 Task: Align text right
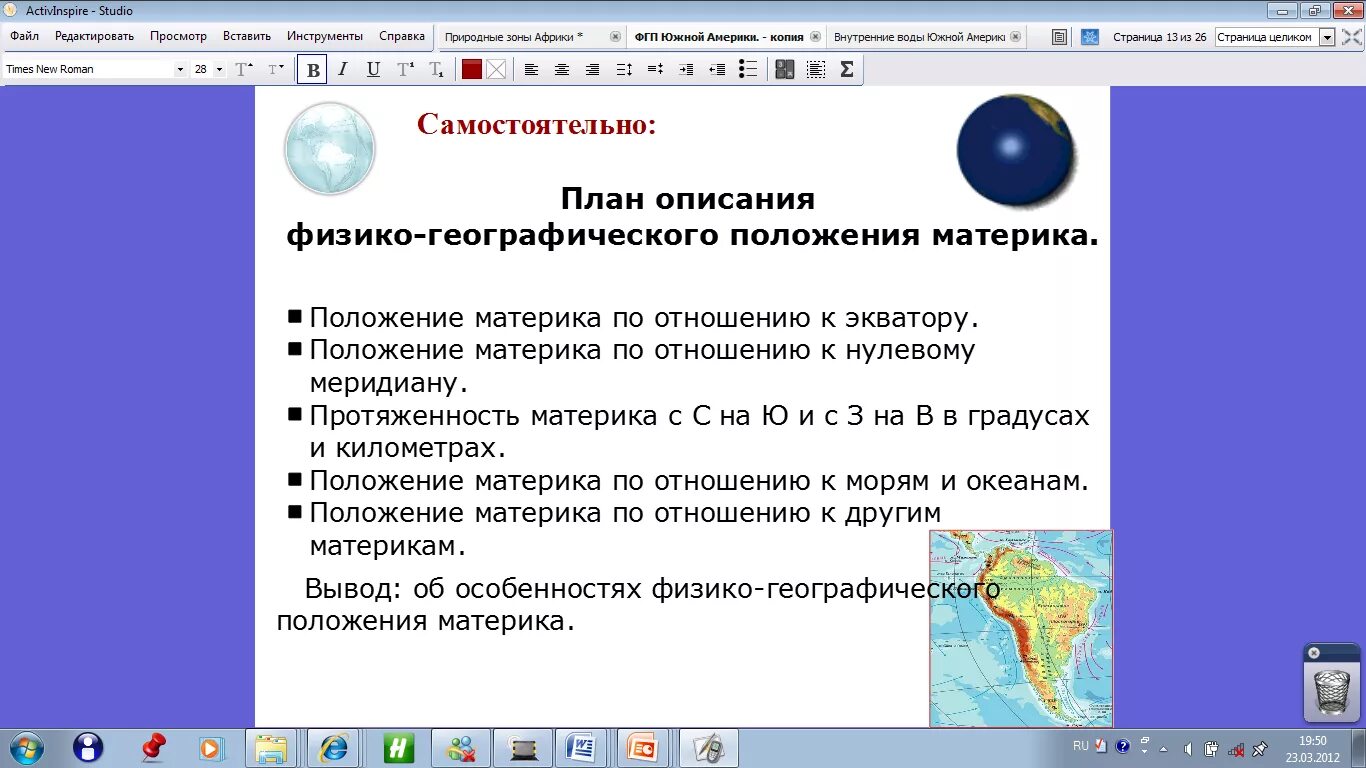pyautogui.click(x=593, y=69)
